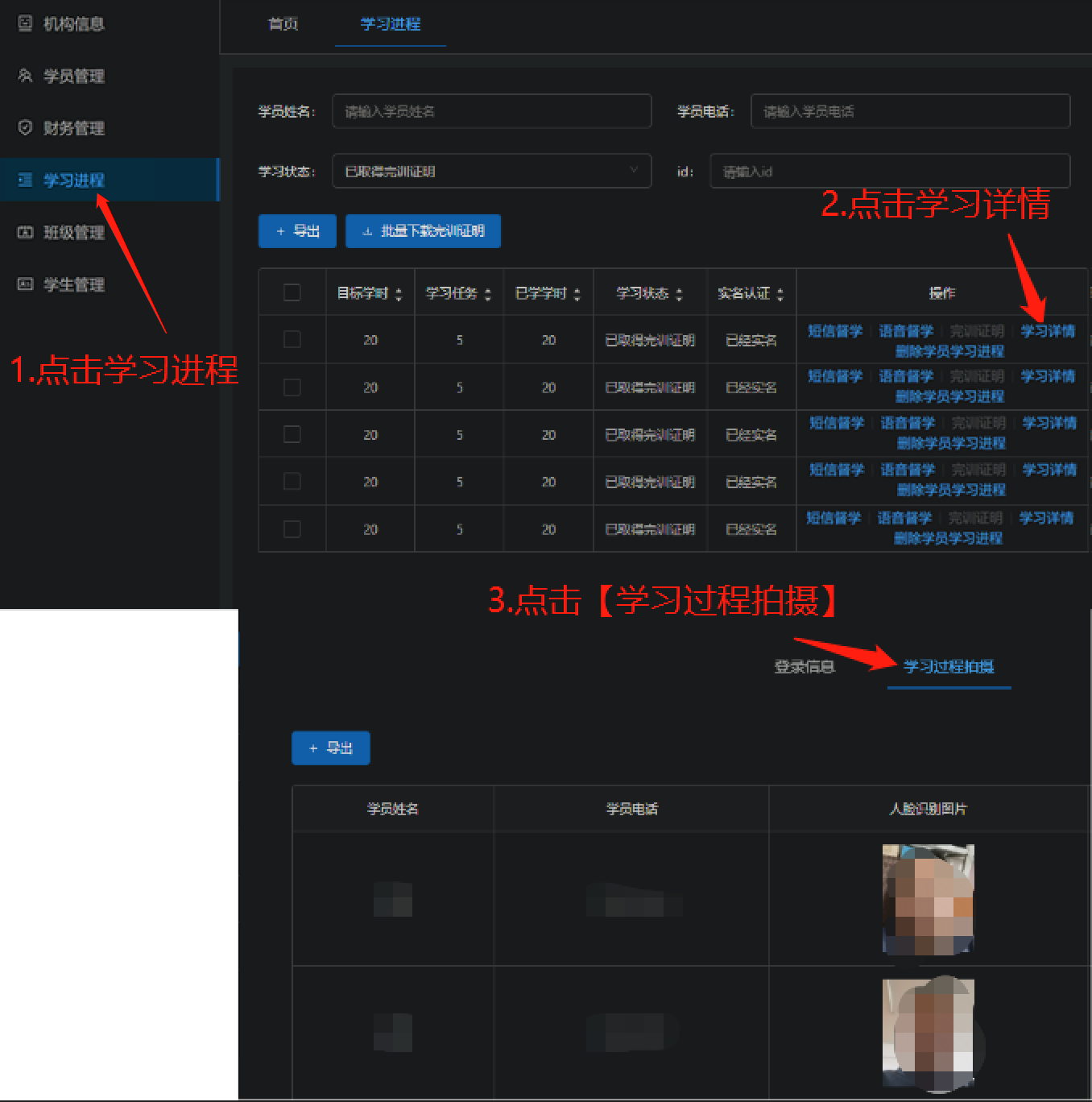This screenshot has height=1102, width=1092.
Task: Click the 班级管理 sidebar icon
Action: pos(26,232)
